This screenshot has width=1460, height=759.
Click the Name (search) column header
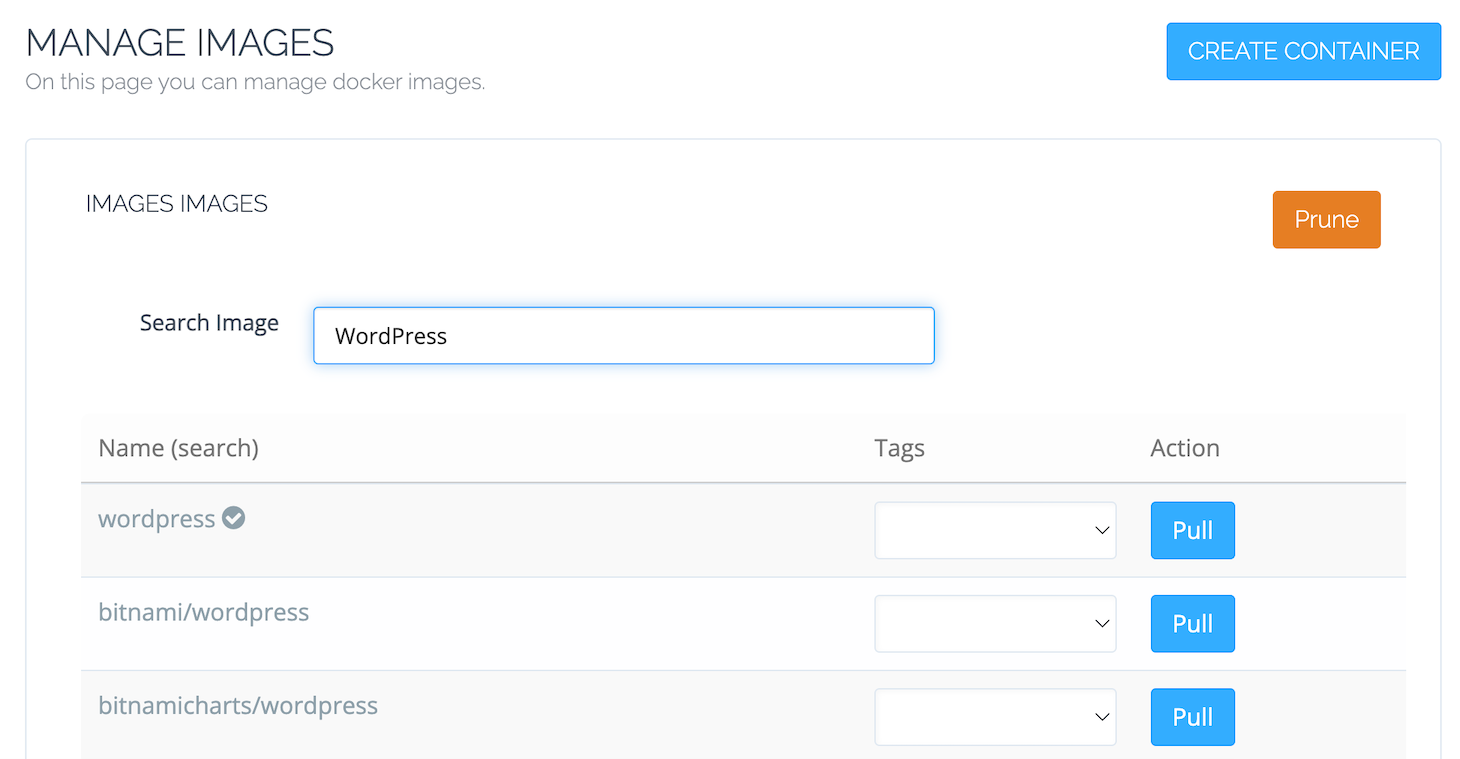click(x=178, y=448)
